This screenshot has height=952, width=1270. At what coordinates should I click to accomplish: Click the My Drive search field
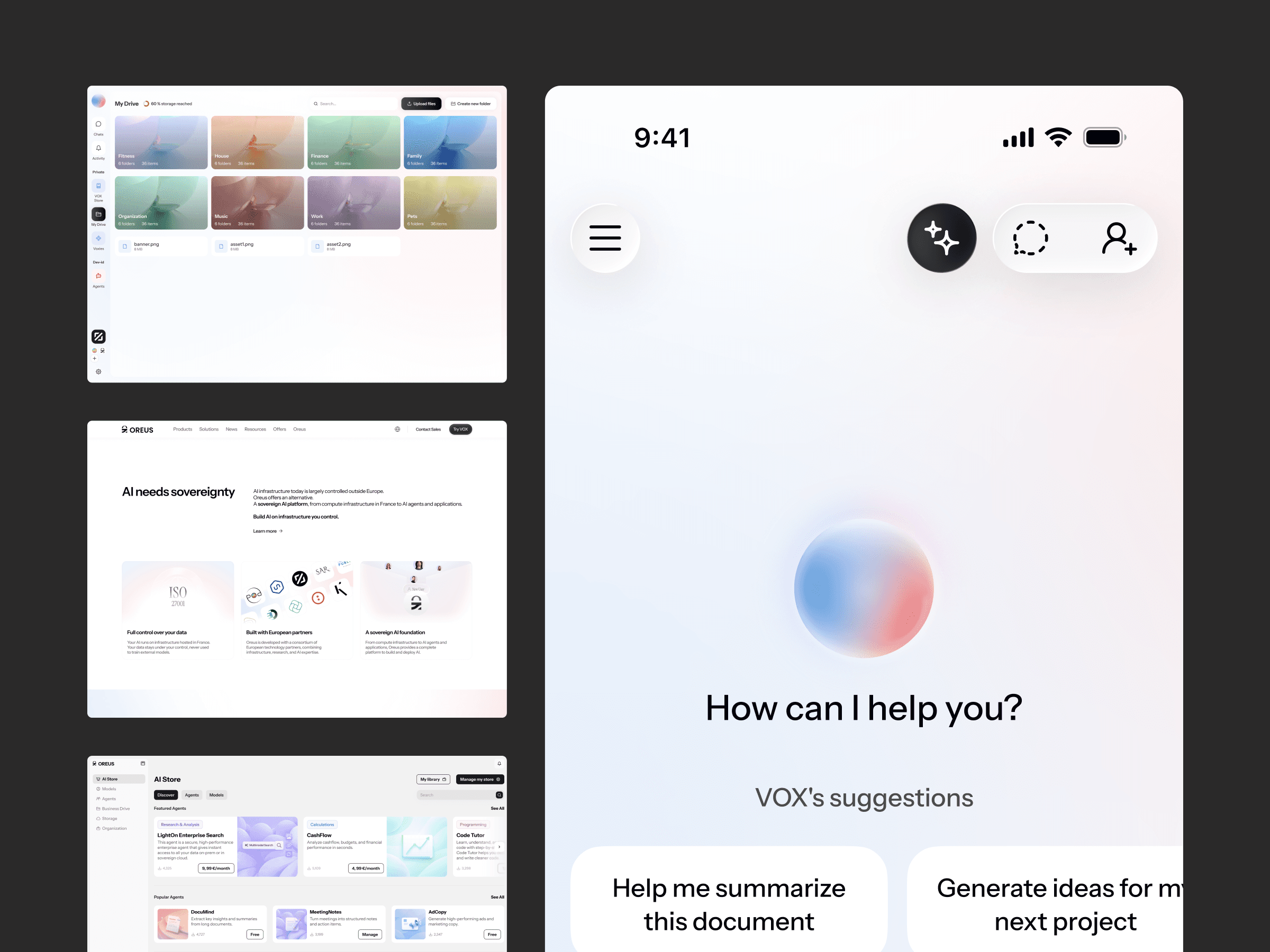[x=355, y=104]
